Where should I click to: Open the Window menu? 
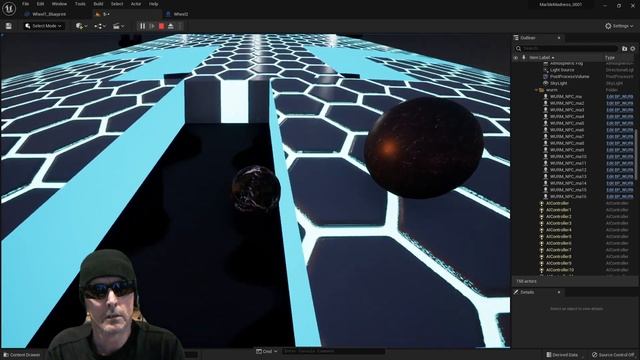[59, 4]
